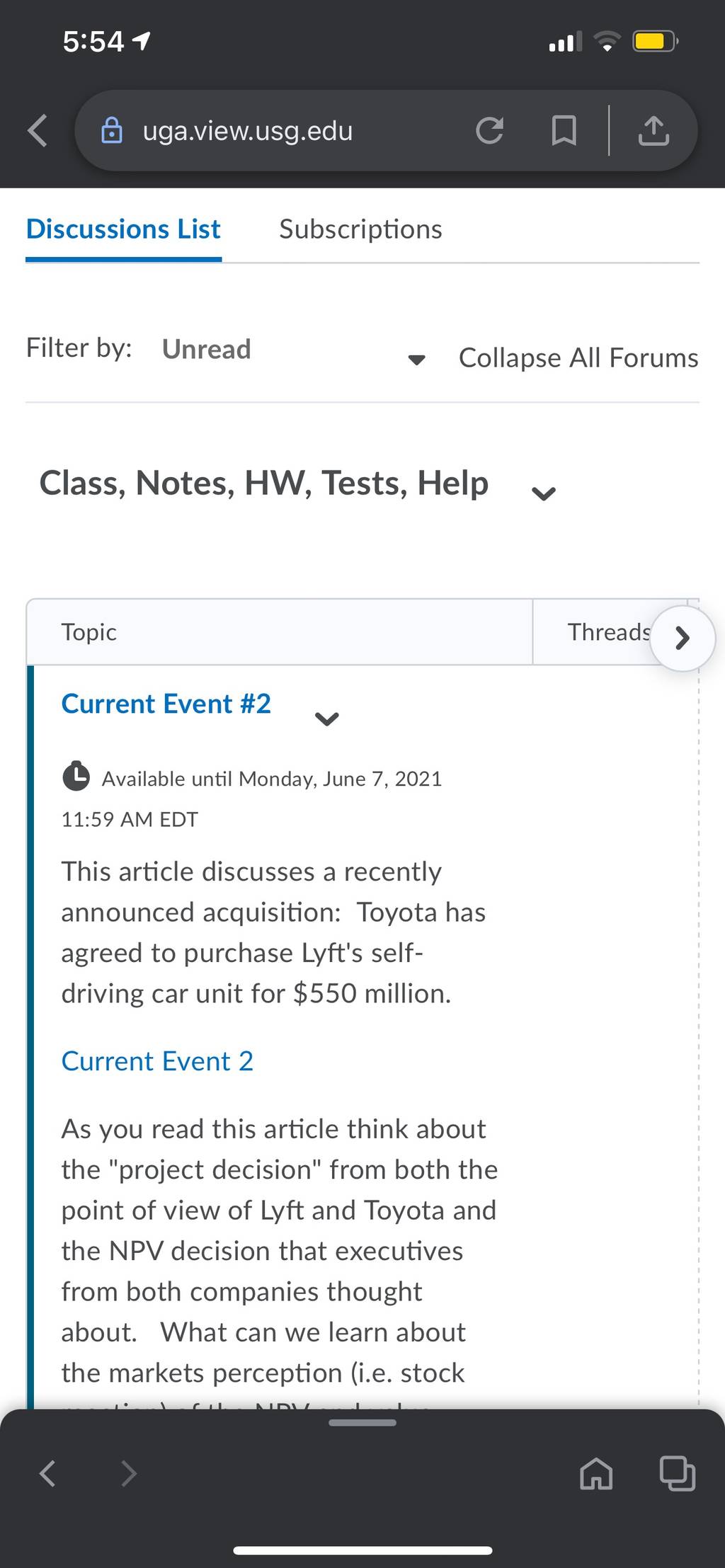Image resolution: width=725 pixels, height=1568 pixels.
Task: Switch to the Subscriptions tab
Action: [360, 229]
